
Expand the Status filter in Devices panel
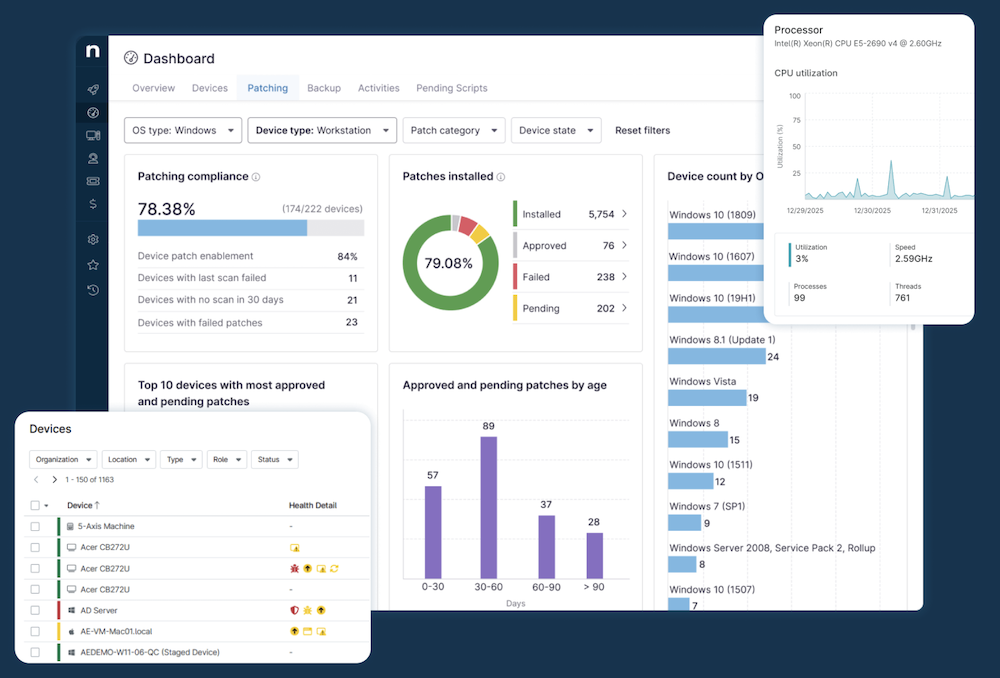[x=275, y=459]
